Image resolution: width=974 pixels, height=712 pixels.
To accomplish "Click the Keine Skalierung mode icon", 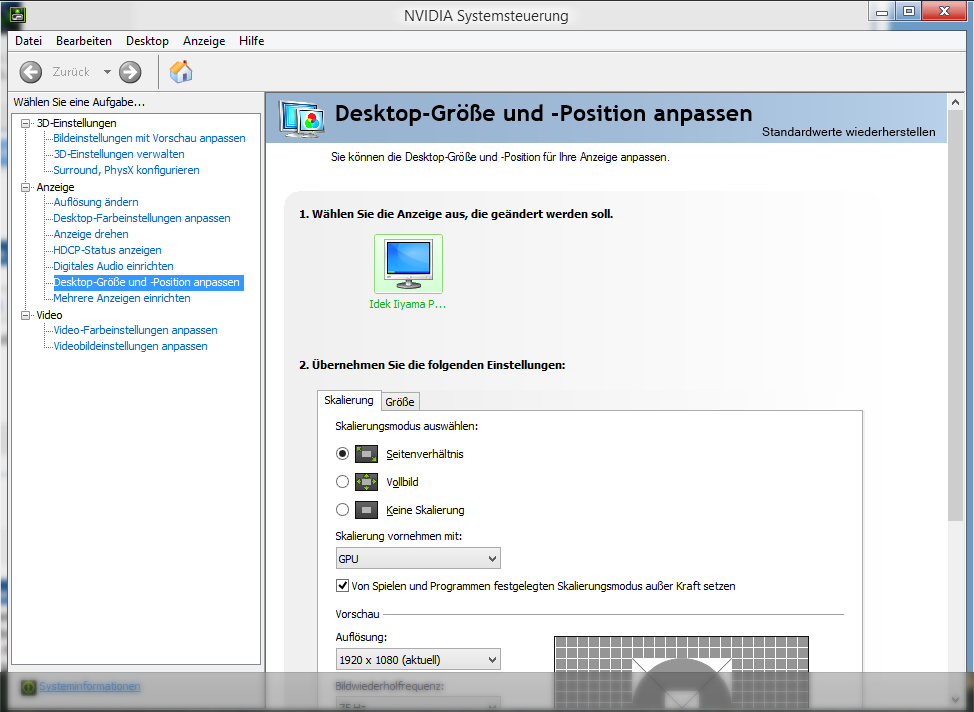I will (366, 510).
